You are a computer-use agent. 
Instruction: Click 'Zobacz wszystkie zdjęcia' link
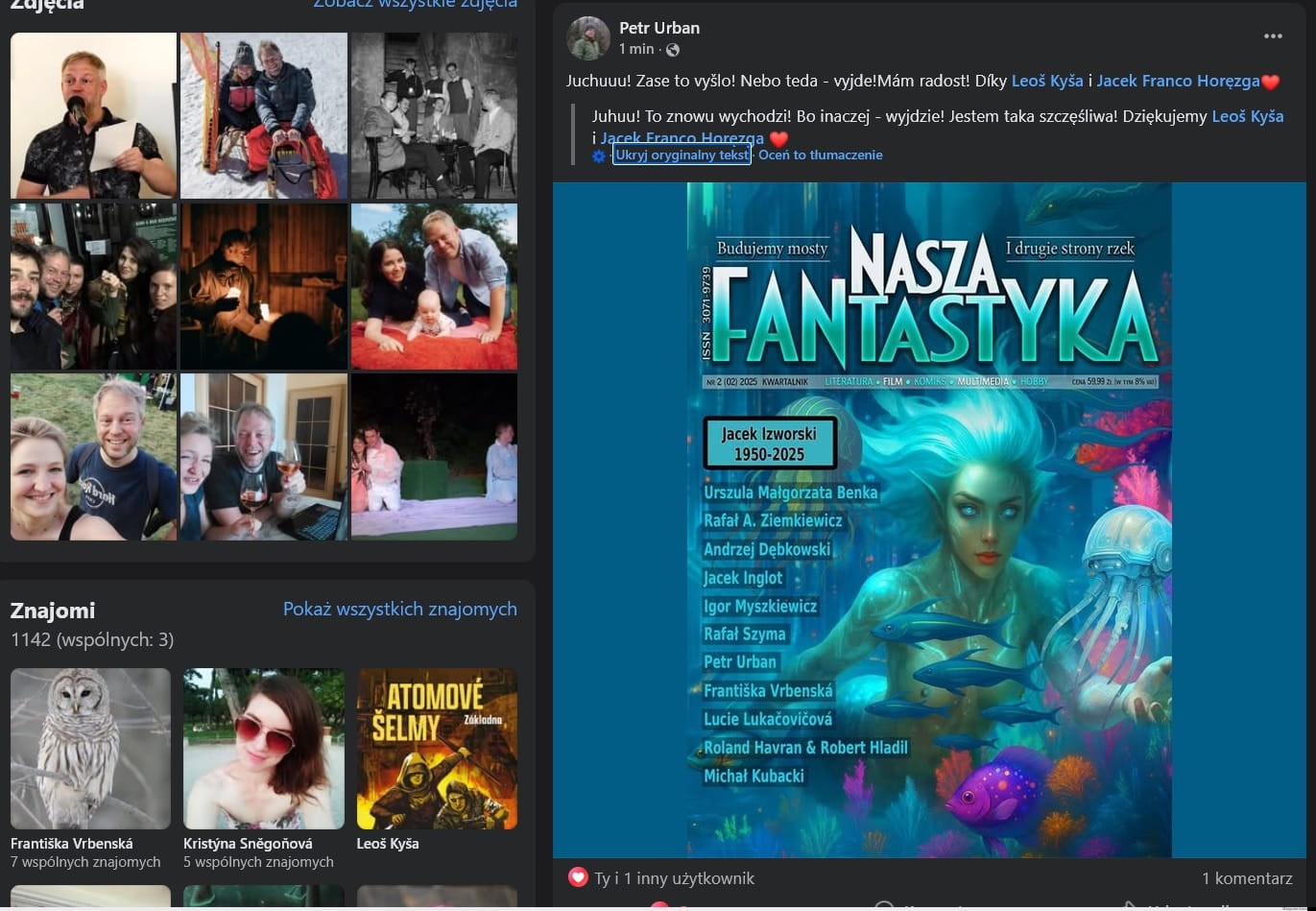[415, 4]
